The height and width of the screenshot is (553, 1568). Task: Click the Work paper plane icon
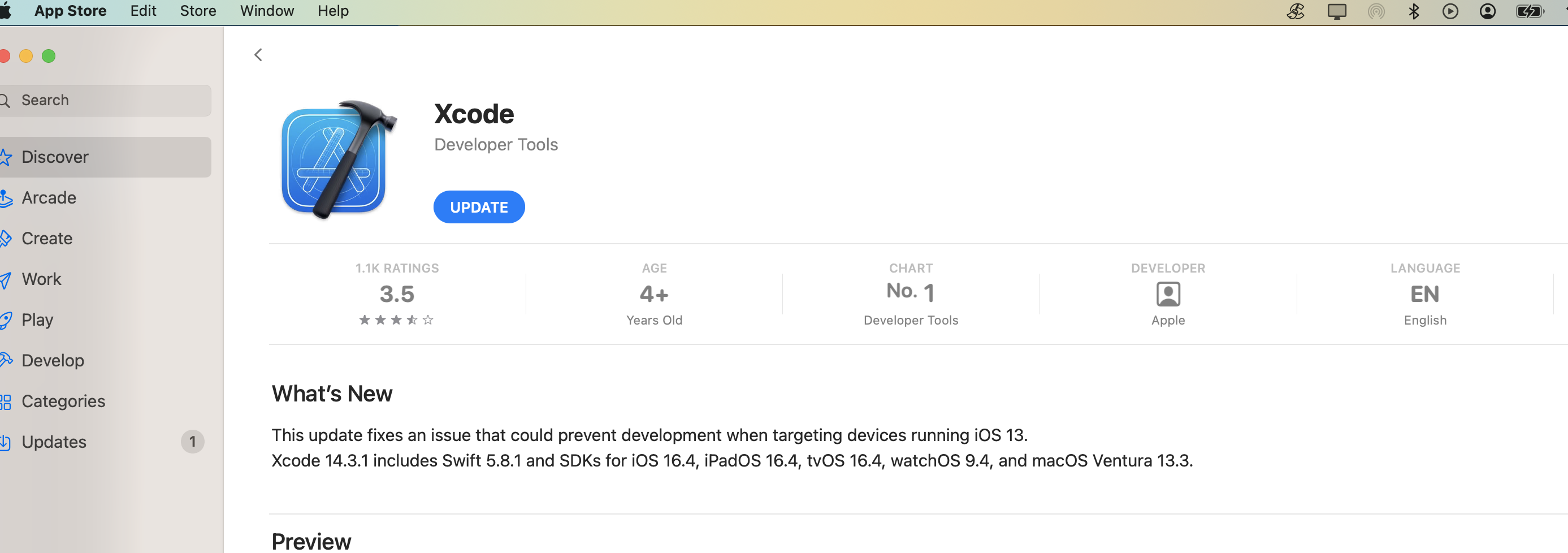click(x=6, y=279)
